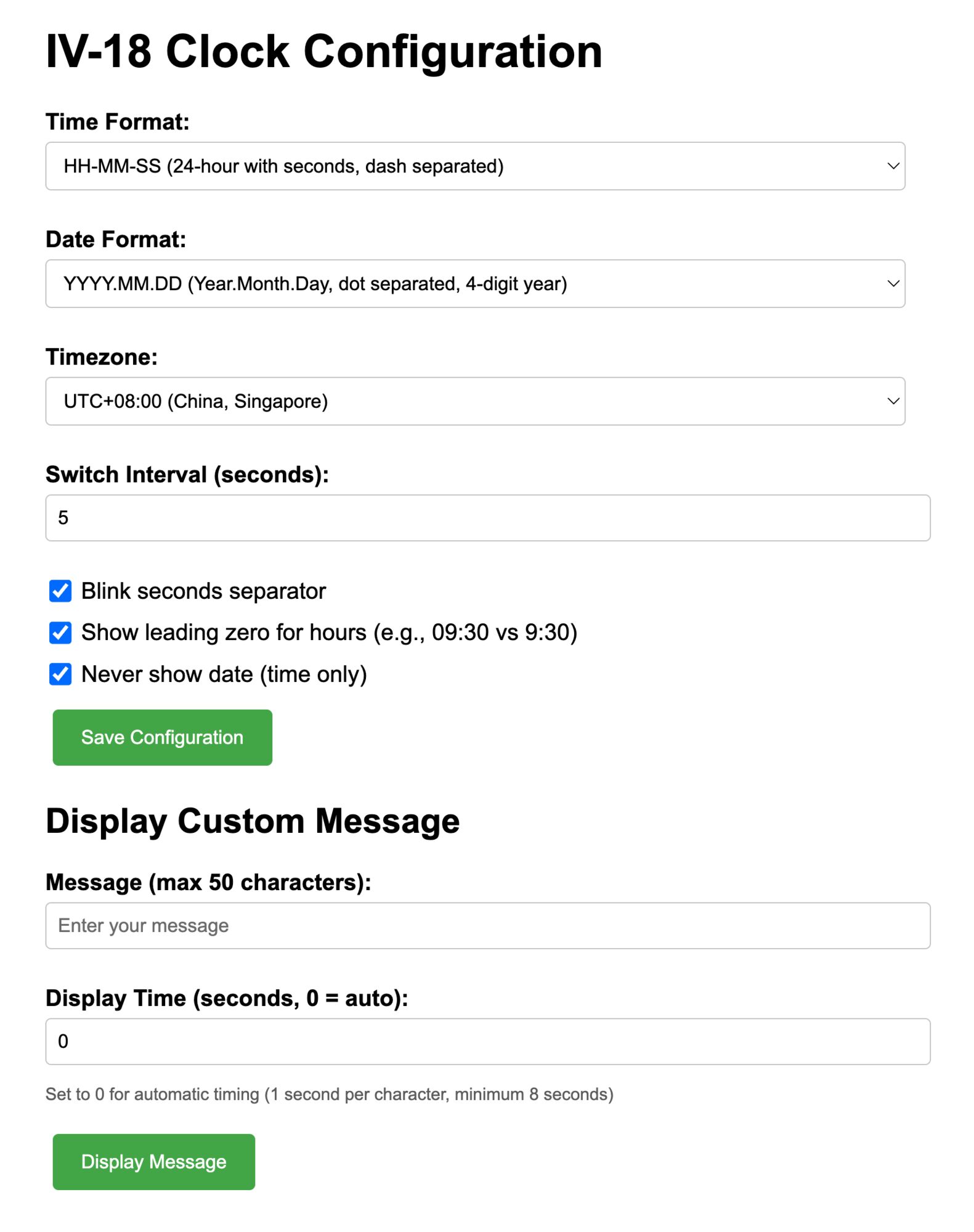Focus the Switch Interval number field
The width and height of the screenshot is (974, 1232).
(x=487, y=518)
